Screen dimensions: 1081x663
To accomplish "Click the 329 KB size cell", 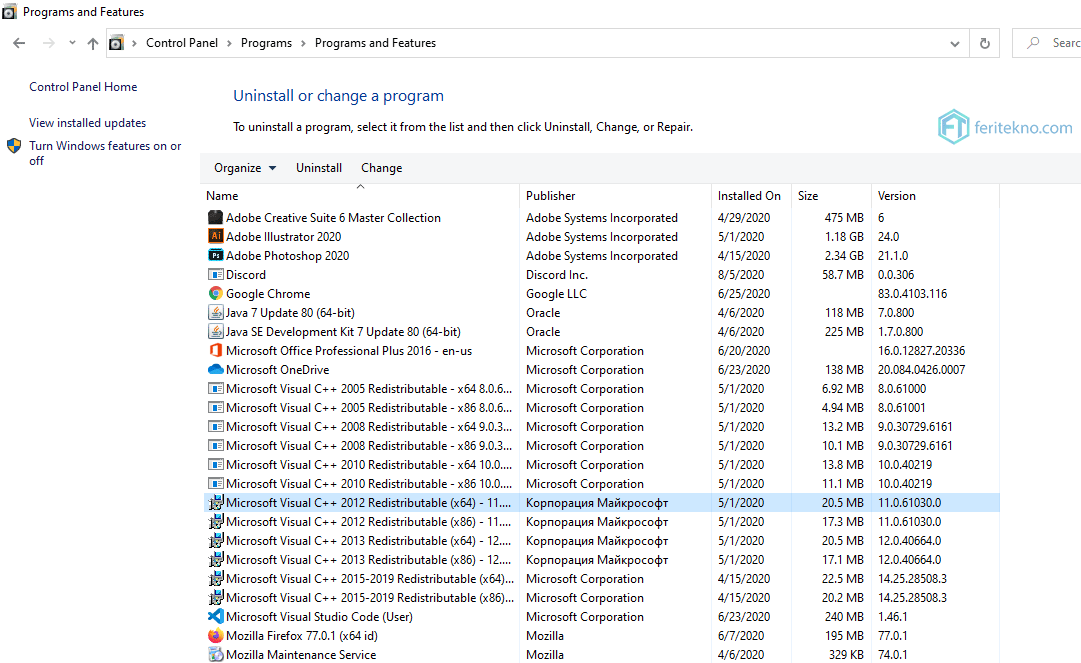I will pyautogui.click(x=846, y=655).
